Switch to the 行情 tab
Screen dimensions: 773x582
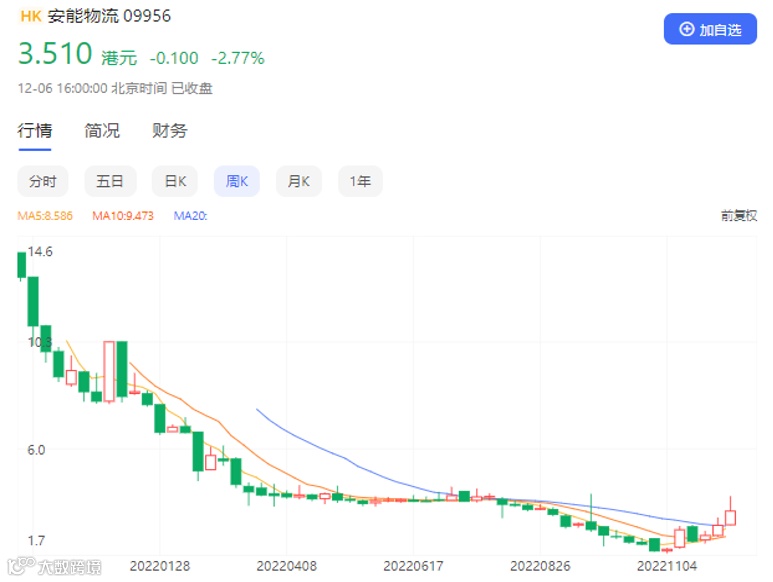pyautogui.click(x=35, y=131)
